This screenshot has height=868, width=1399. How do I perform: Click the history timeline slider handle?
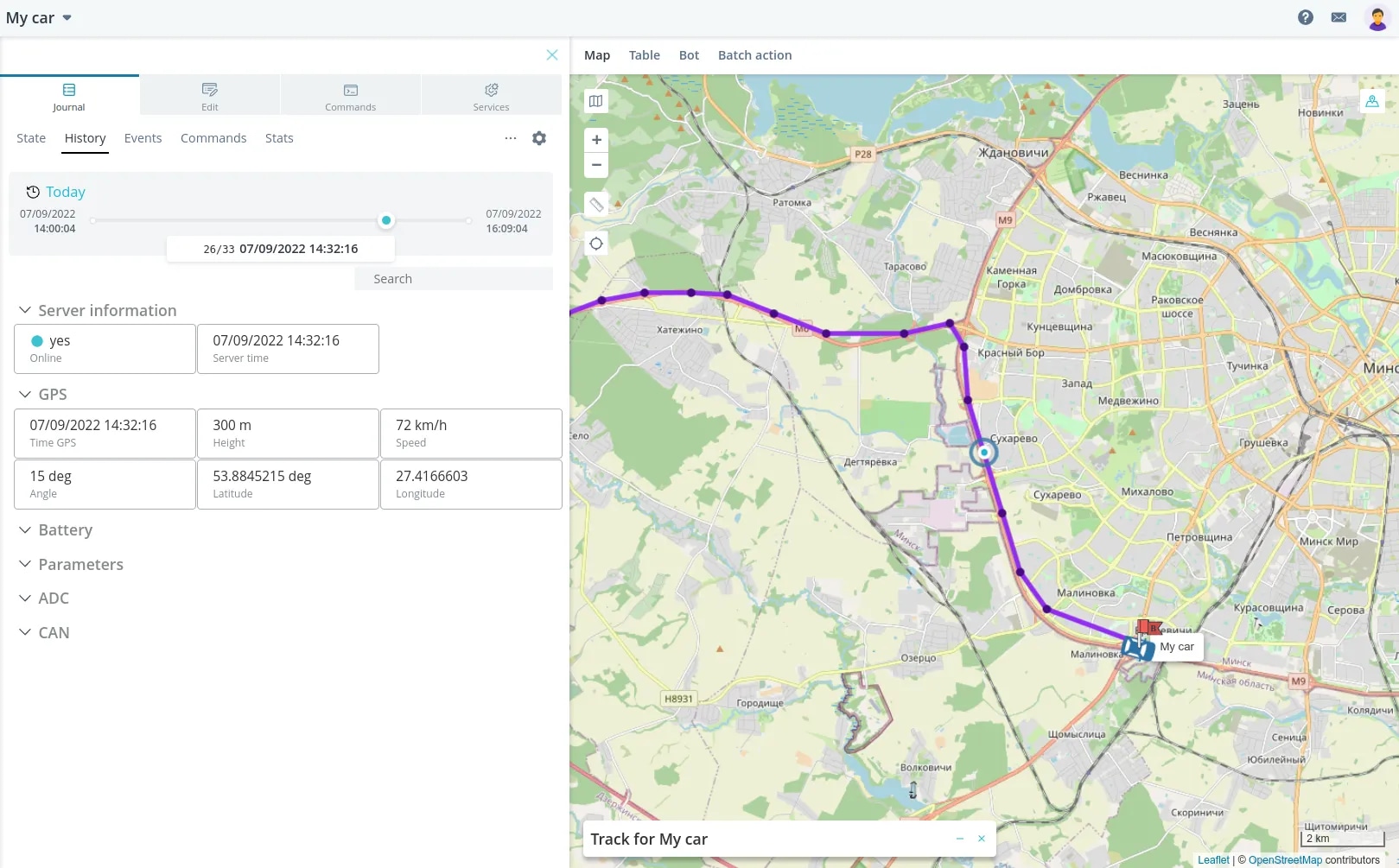click(x=386, y=220)
